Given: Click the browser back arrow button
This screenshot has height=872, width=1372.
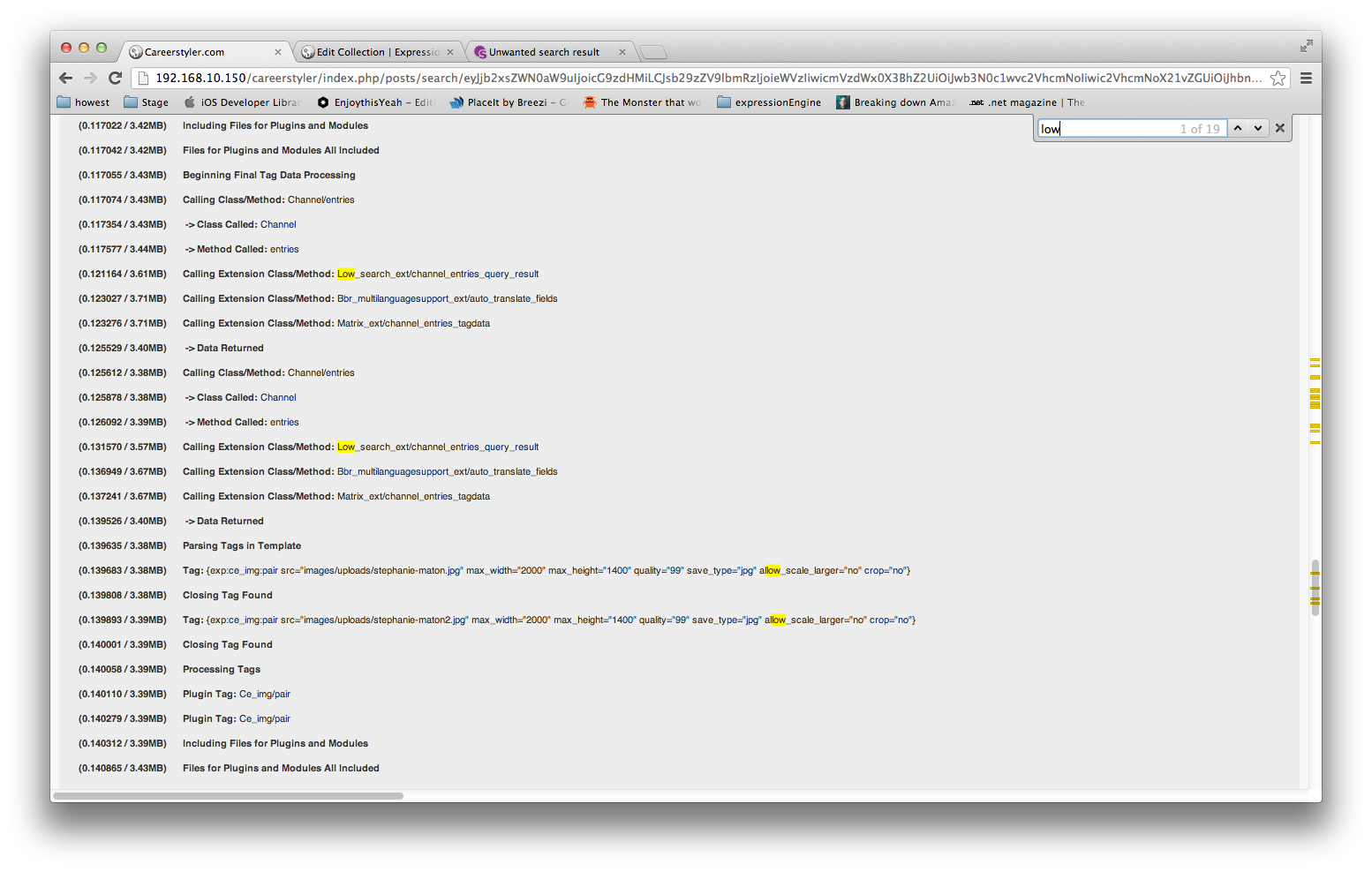Looking at the screenshot, I should [65, 78].
